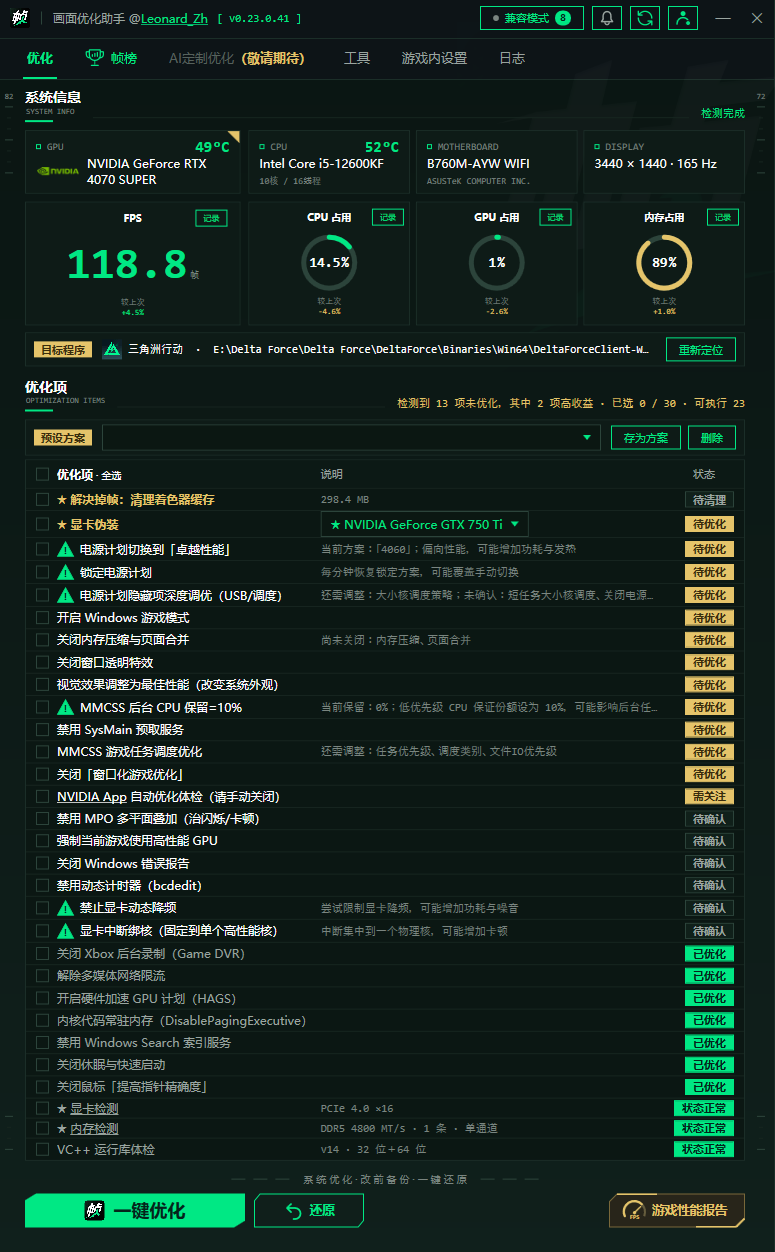
Task: Click the NVIDIA logo in GPU card
Action: pos(56,171)
